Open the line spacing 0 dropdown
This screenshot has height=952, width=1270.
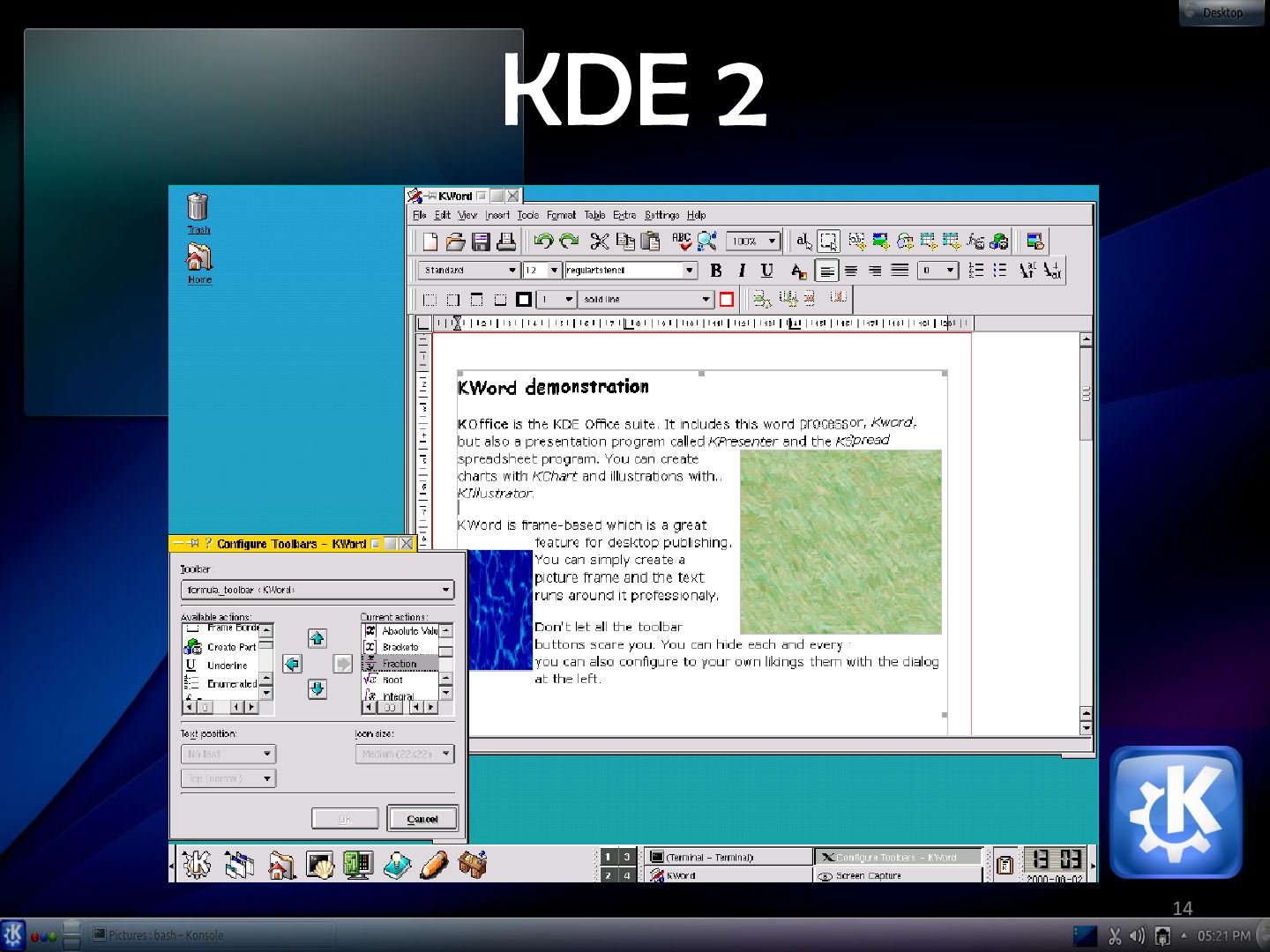pyautogui.click(x=938, y=271)
